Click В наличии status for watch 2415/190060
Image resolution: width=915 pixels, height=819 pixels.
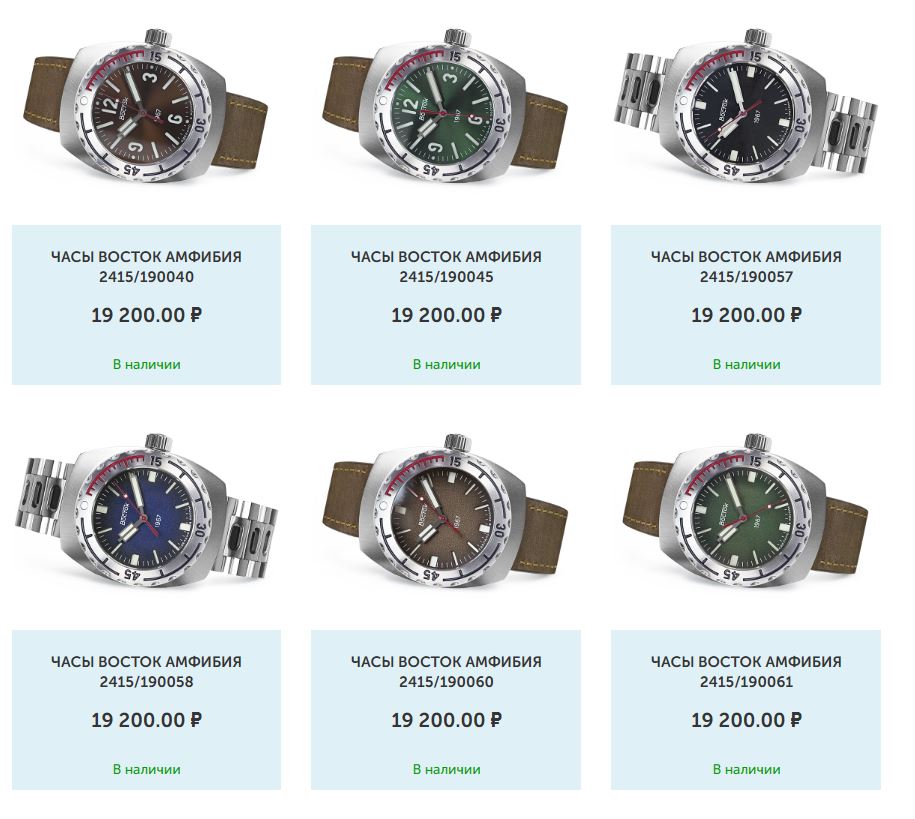point(446,769)
